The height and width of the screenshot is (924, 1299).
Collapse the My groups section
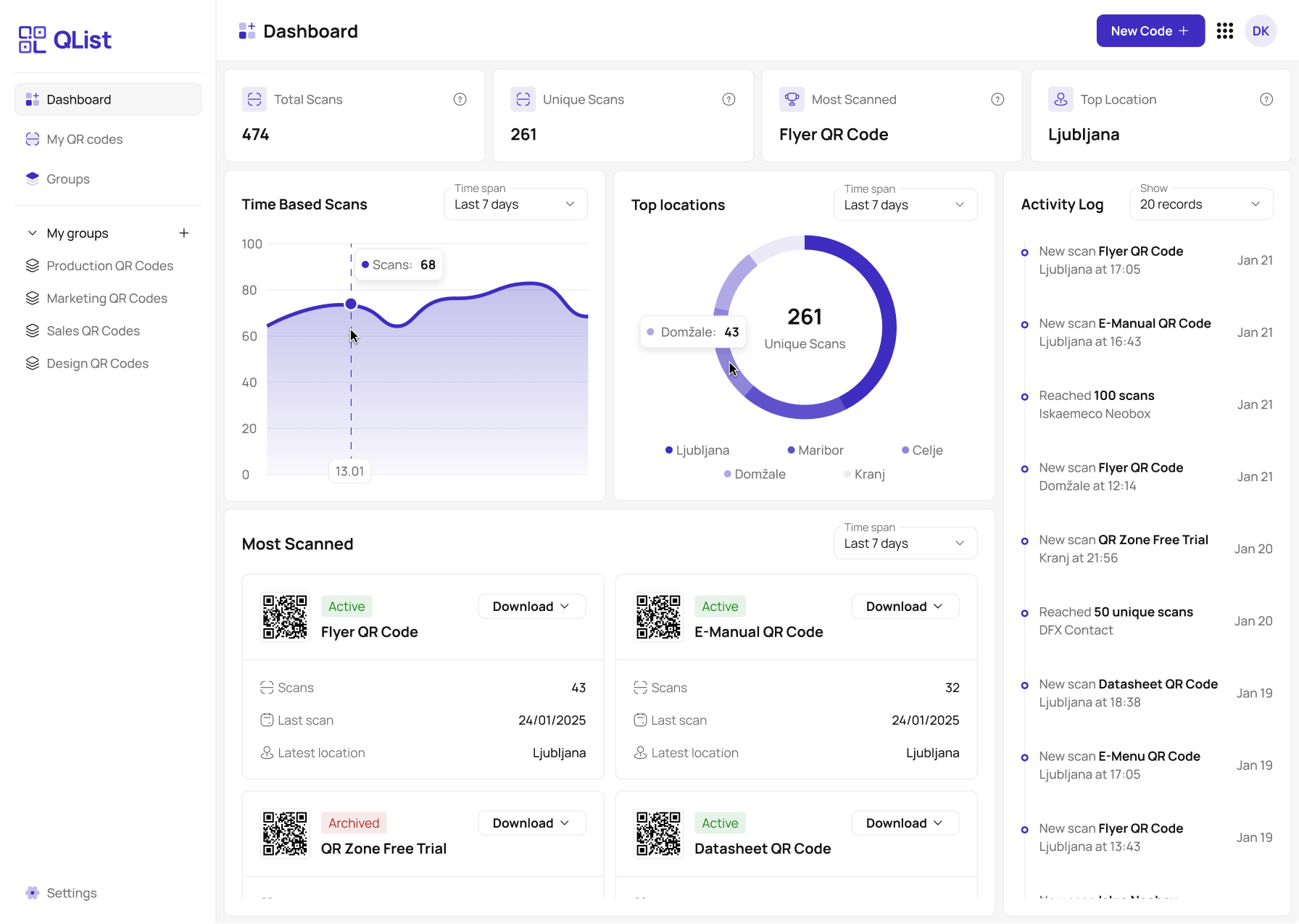pyautogui.click(x=33, y=233)
